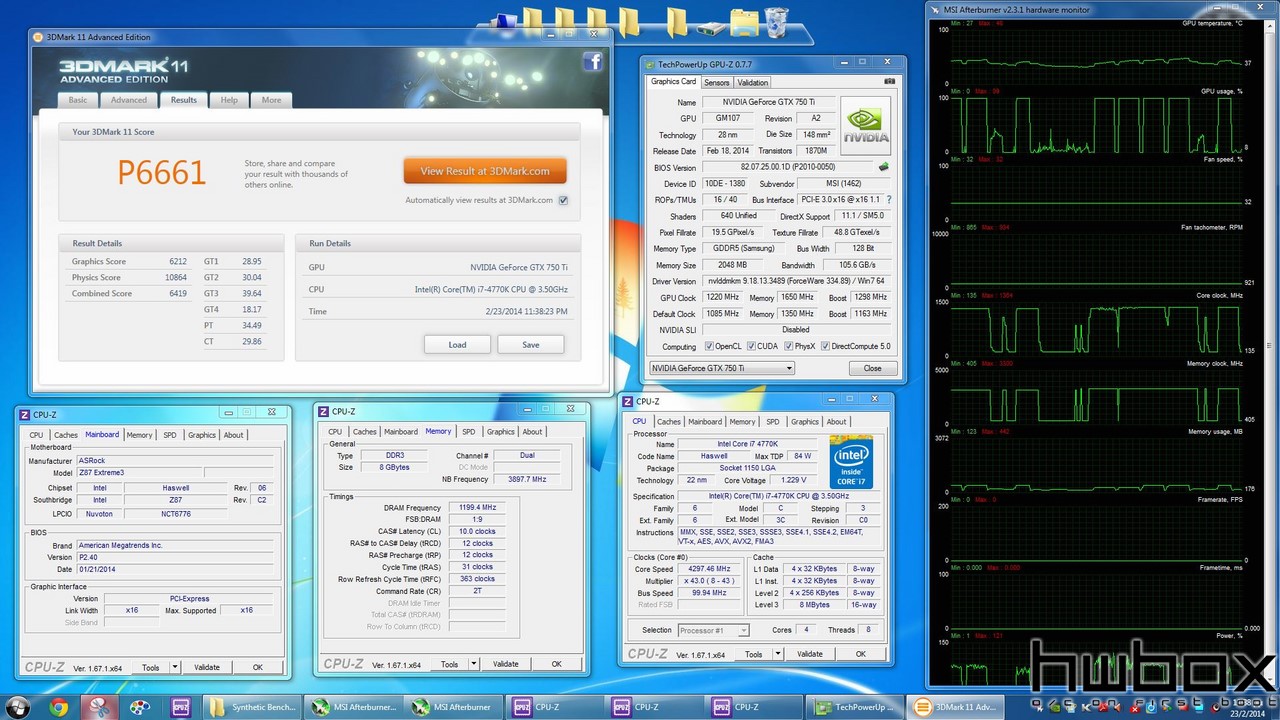Screen dimensions: 1280x720
Task: Open the Processor #1 selection dropdown
Action: (714, 630)
